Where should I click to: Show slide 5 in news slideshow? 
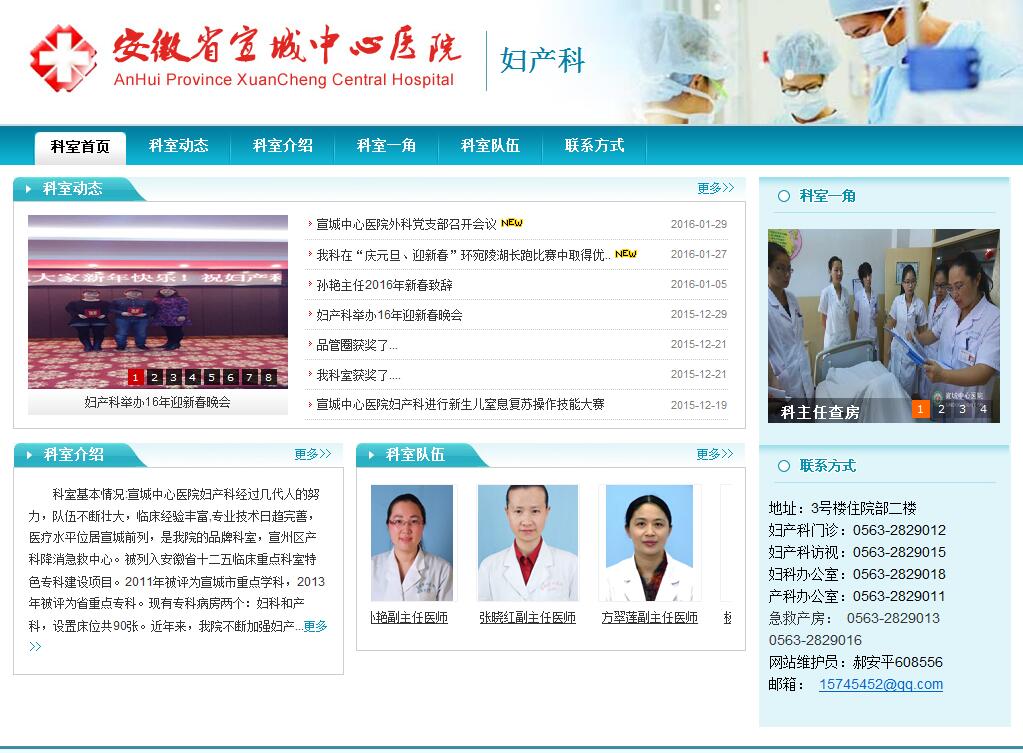[x=211, y=377]
